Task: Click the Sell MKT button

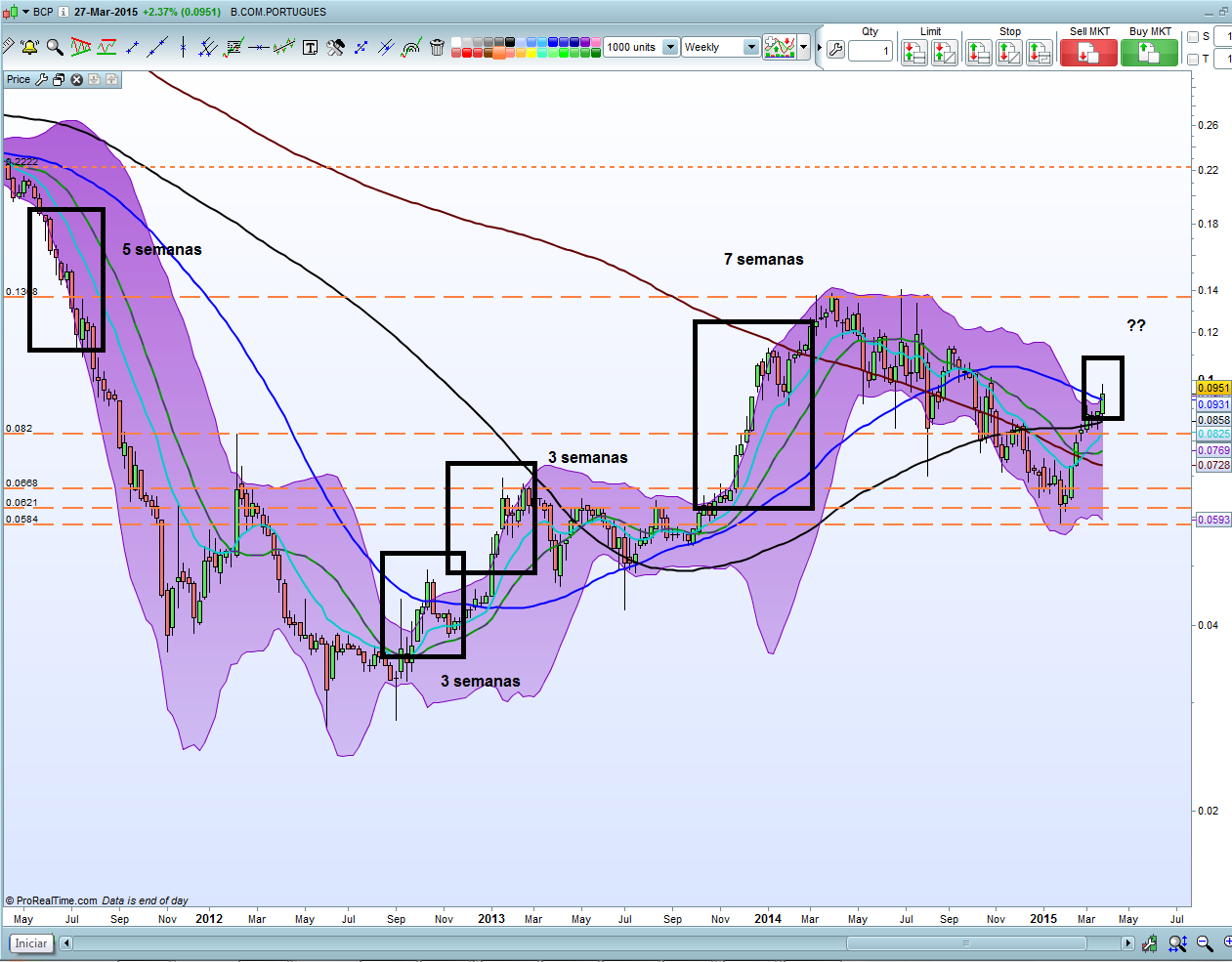Action: pos(1088,53)
